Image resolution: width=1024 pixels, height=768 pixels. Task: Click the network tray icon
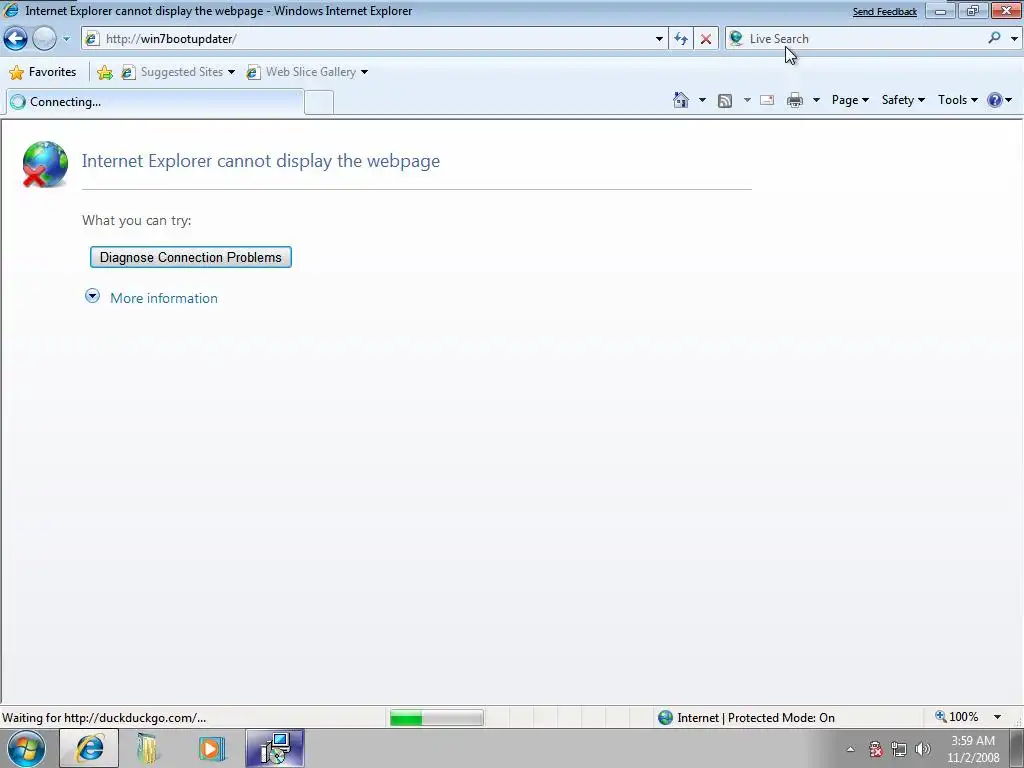tap(899, 749)
